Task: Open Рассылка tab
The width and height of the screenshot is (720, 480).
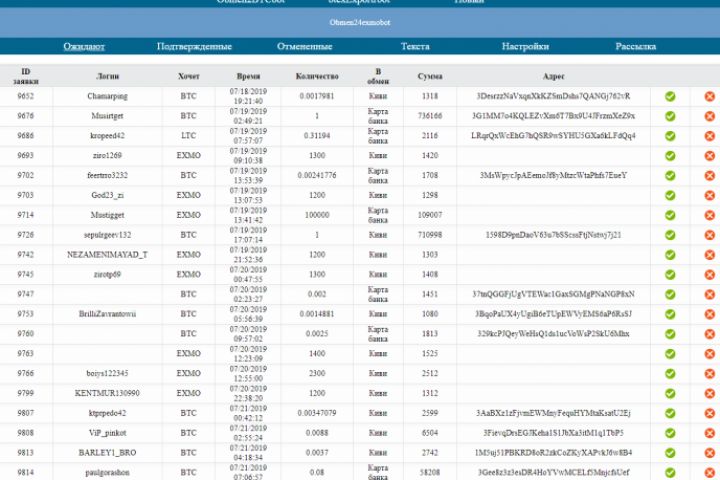Action: point(636,46)
